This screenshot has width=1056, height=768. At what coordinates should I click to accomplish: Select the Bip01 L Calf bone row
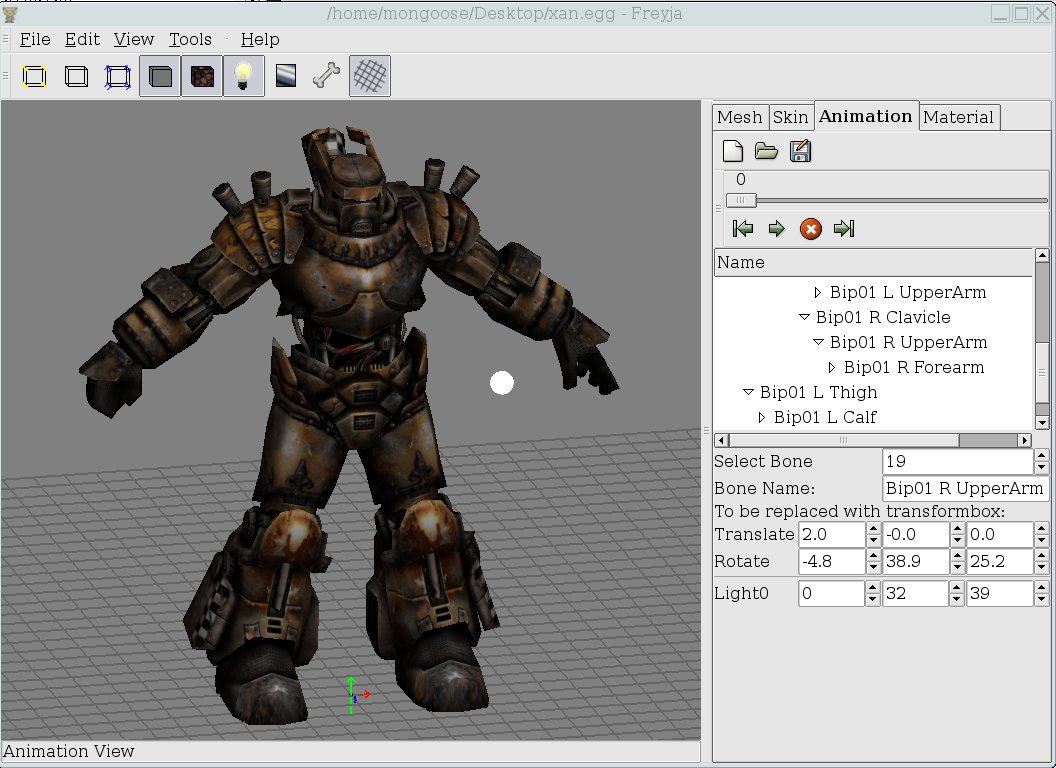pos(873,418)
